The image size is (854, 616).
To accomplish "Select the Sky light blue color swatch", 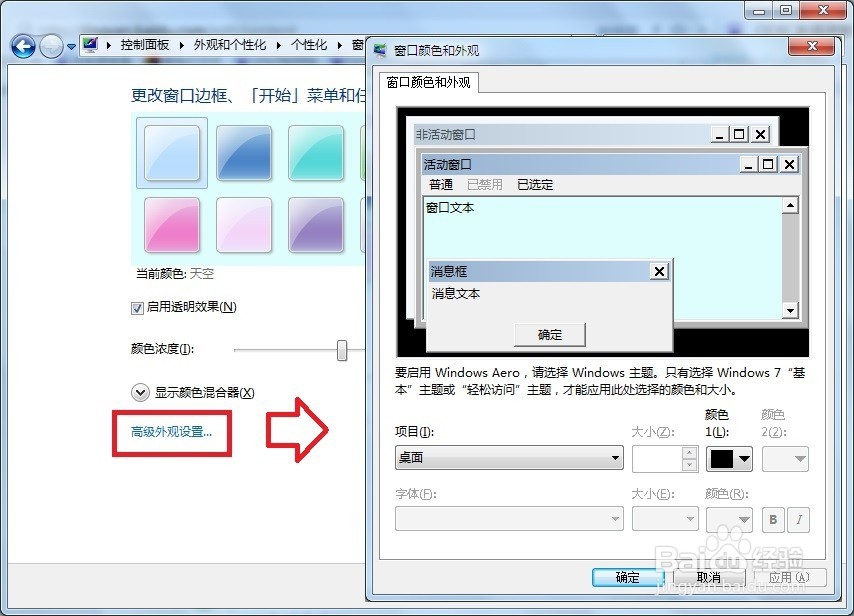I will click(172, 153).
